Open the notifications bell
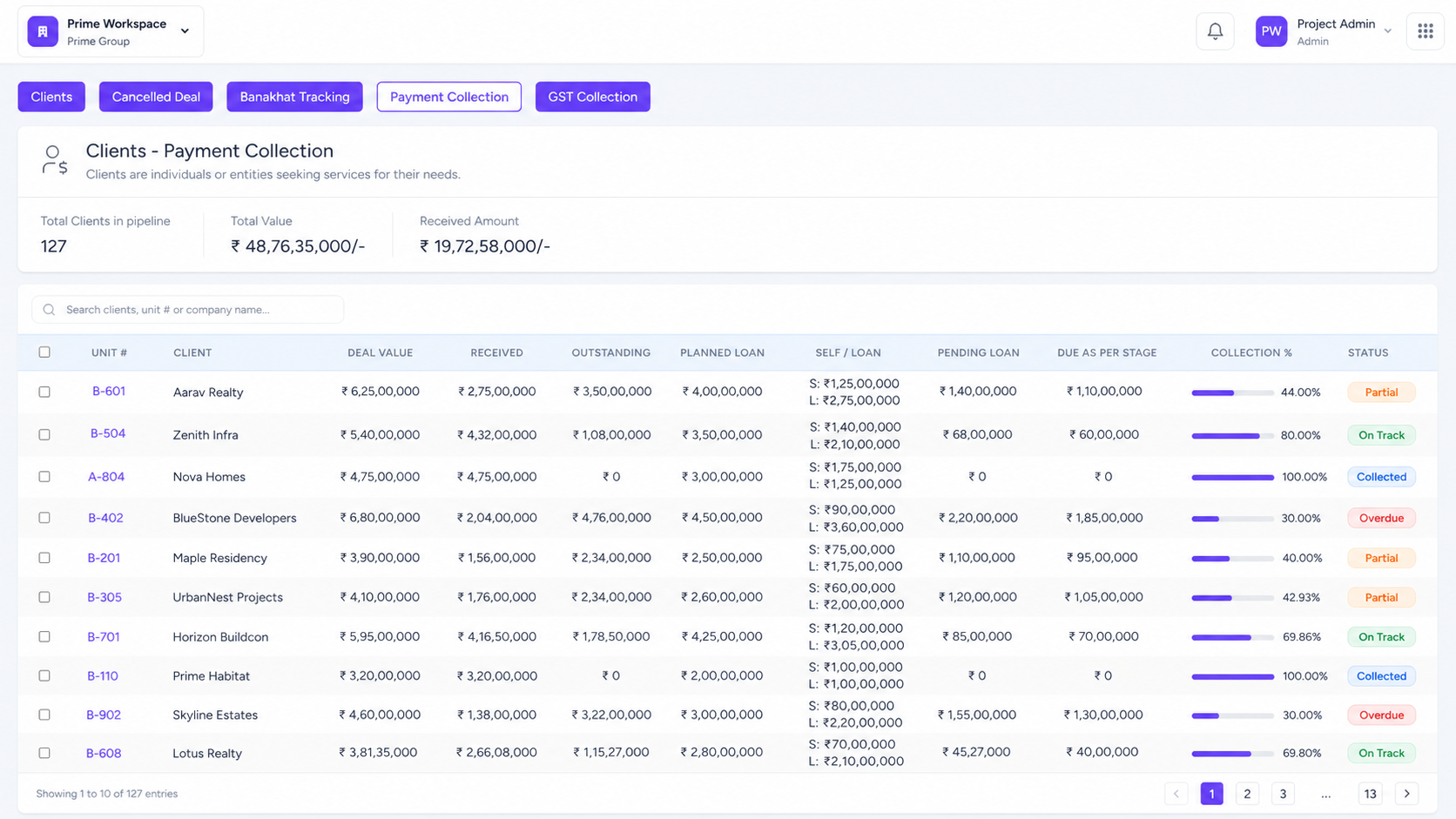This screenshot has height=819, width=1456. (x=1215, y=31)
